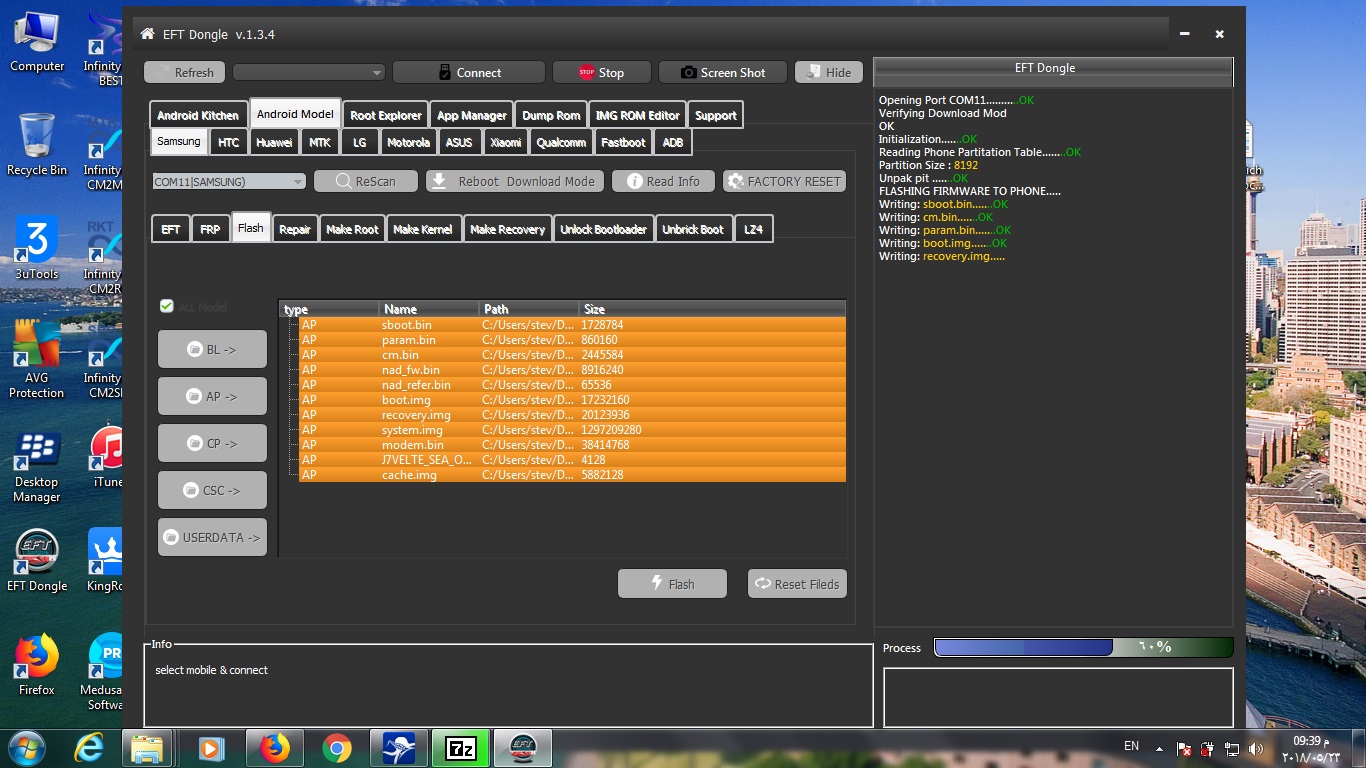Open the Unbrick Boot sub-tab

point(693,229)
